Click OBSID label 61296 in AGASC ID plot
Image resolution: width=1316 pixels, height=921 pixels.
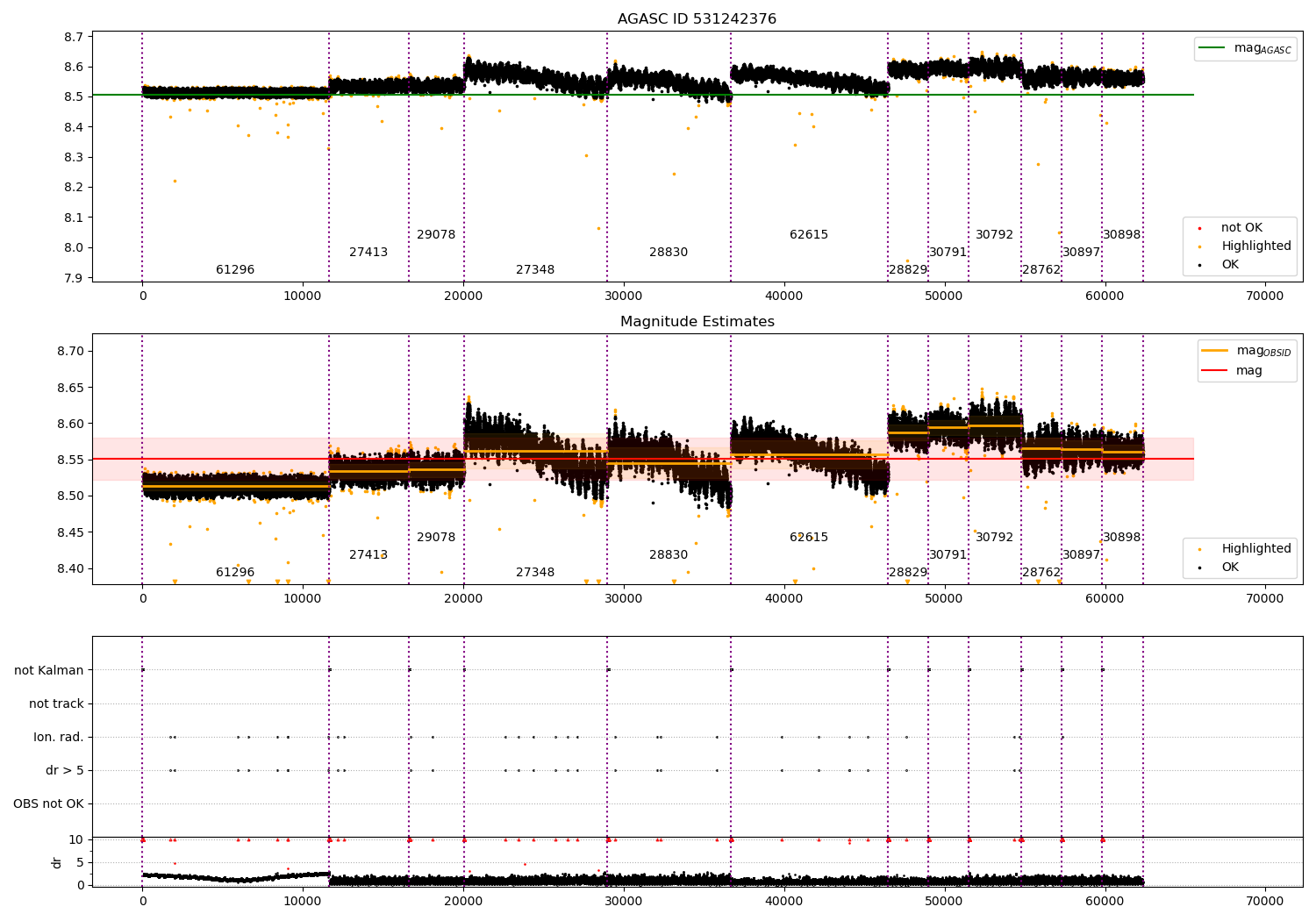[x=235, y=269]
